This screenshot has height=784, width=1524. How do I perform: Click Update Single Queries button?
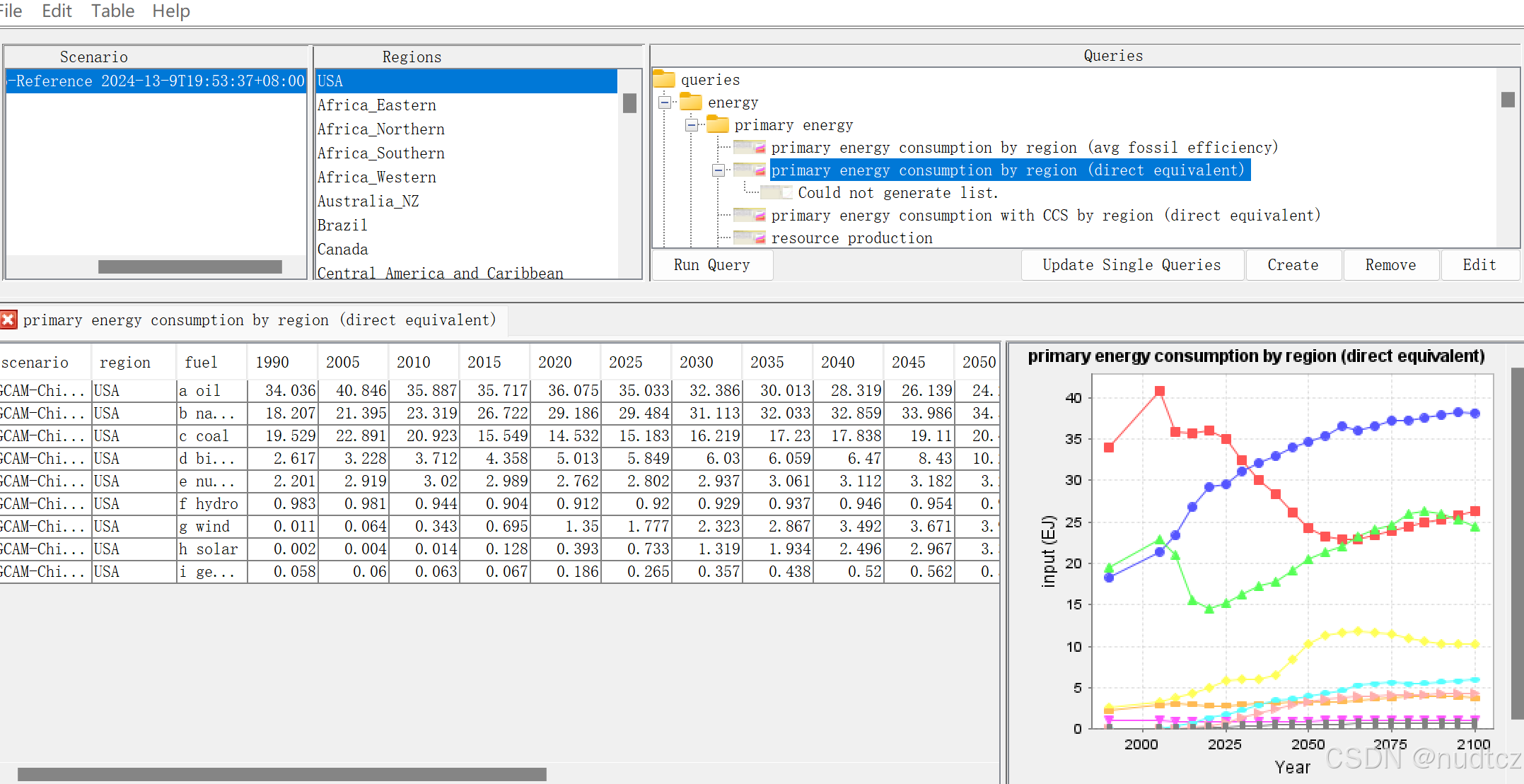[x=1132, y=265]
